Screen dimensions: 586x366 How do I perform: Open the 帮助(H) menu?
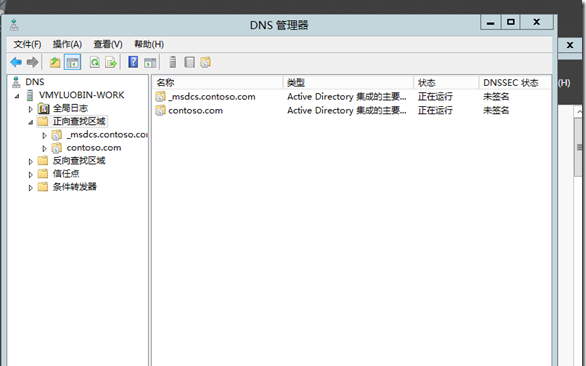tap(149, 44)
